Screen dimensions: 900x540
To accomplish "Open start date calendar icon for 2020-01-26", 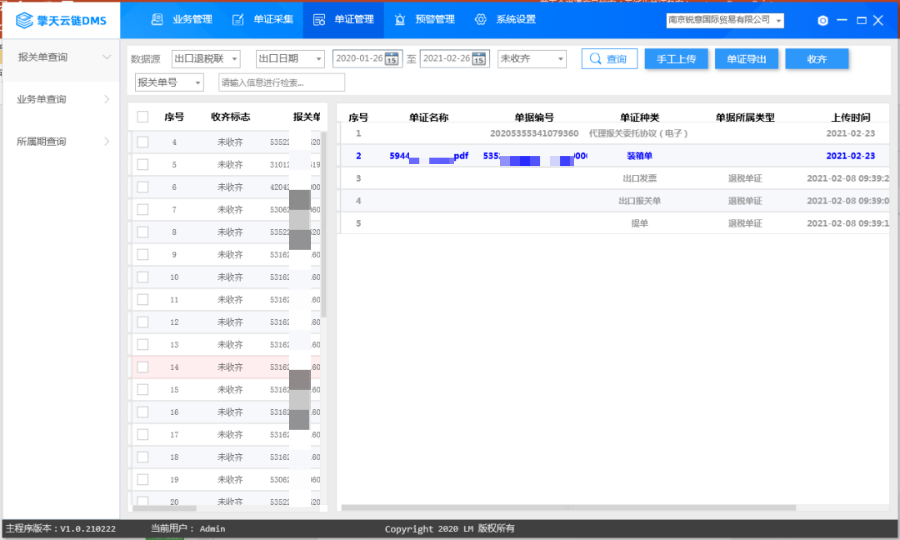I will [391, 59].
